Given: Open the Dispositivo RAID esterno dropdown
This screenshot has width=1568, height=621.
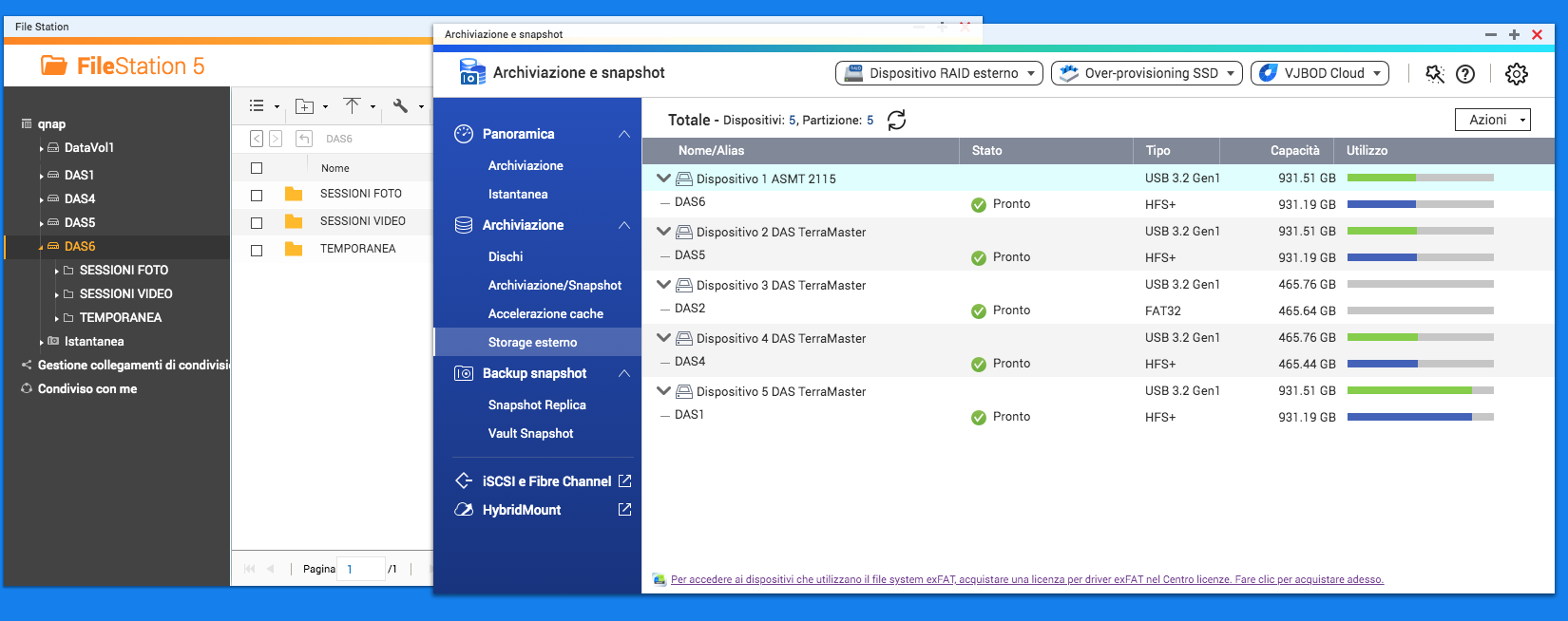Looking at the screenshot, I should (x=939, y=73).
